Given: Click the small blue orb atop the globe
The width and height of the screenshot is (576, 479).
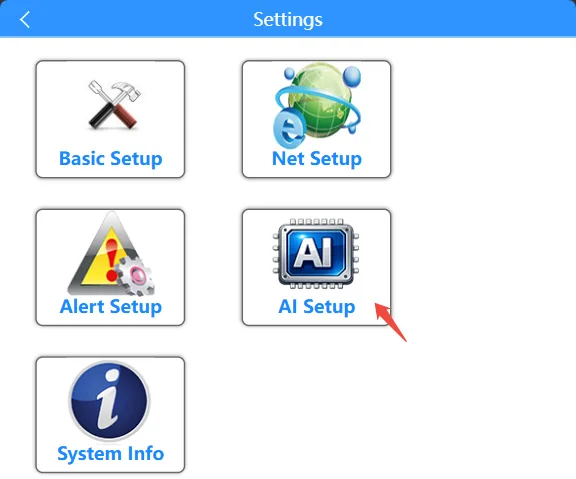Looking at the screenshot, I should (289, 73).
